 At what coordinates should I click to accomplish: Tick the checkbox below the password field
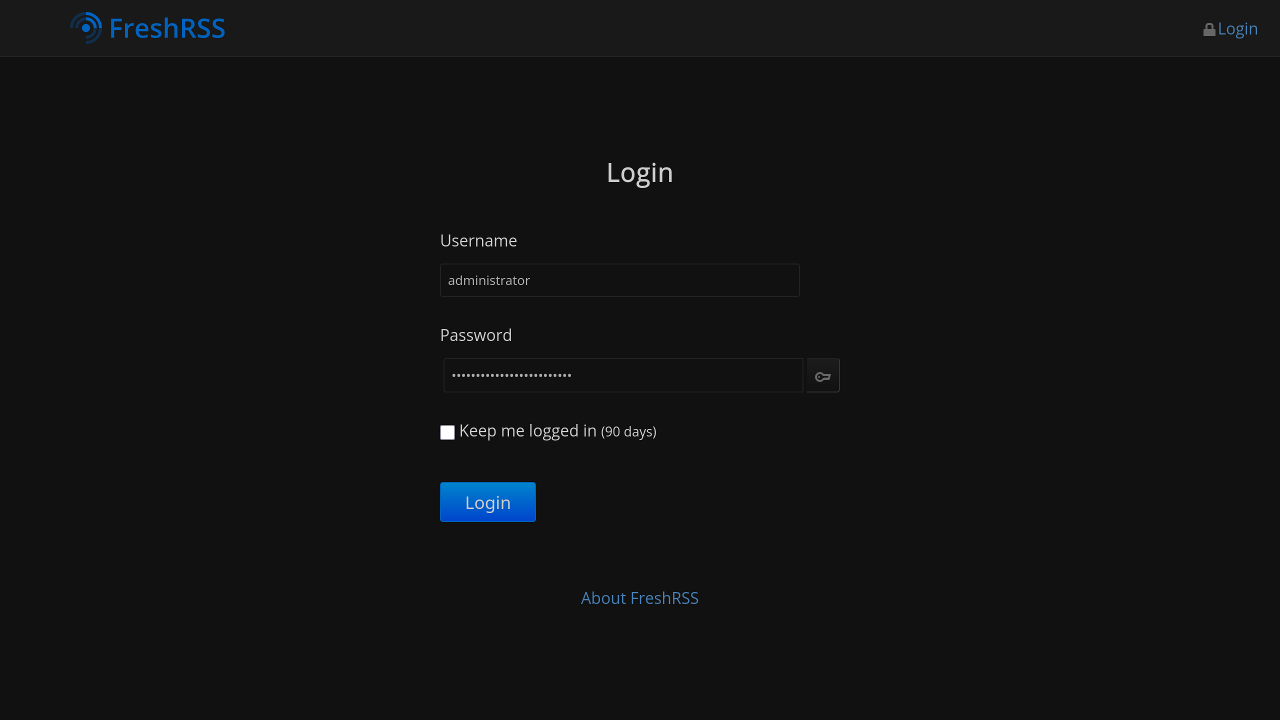point(447,432)
